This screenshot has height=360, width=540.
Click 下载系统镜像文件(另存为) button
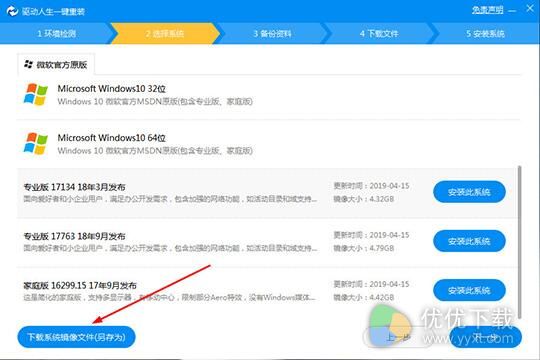(76, 337)
